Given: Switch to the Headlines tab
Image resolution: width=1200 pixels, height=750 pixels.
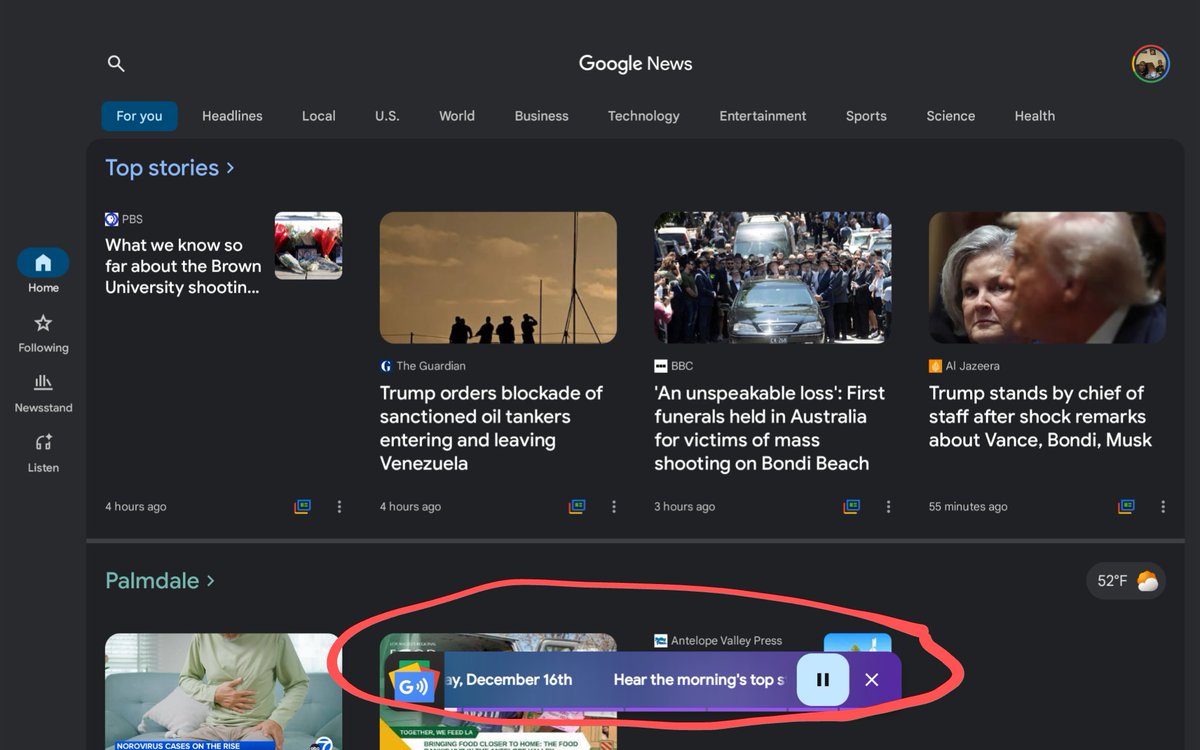Looking at the screenshot, I should (231, 116).
